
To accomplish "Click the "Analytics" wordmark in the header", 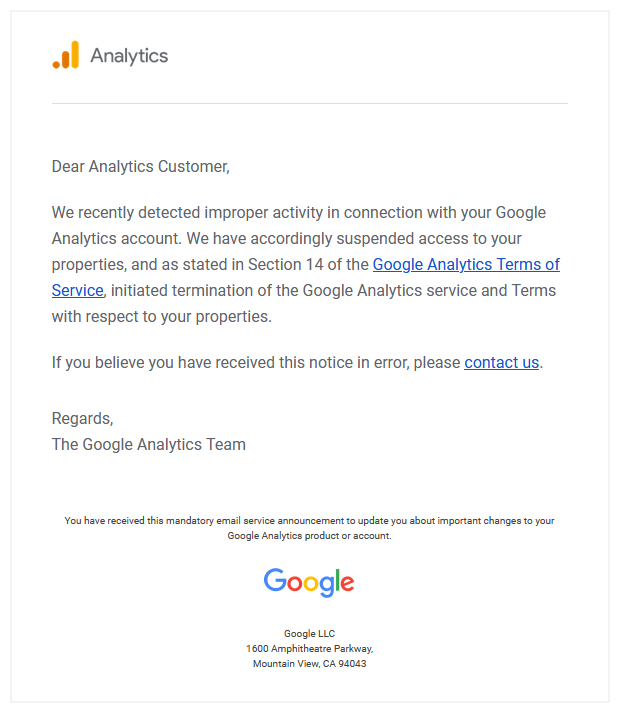I will coord(129,56).
